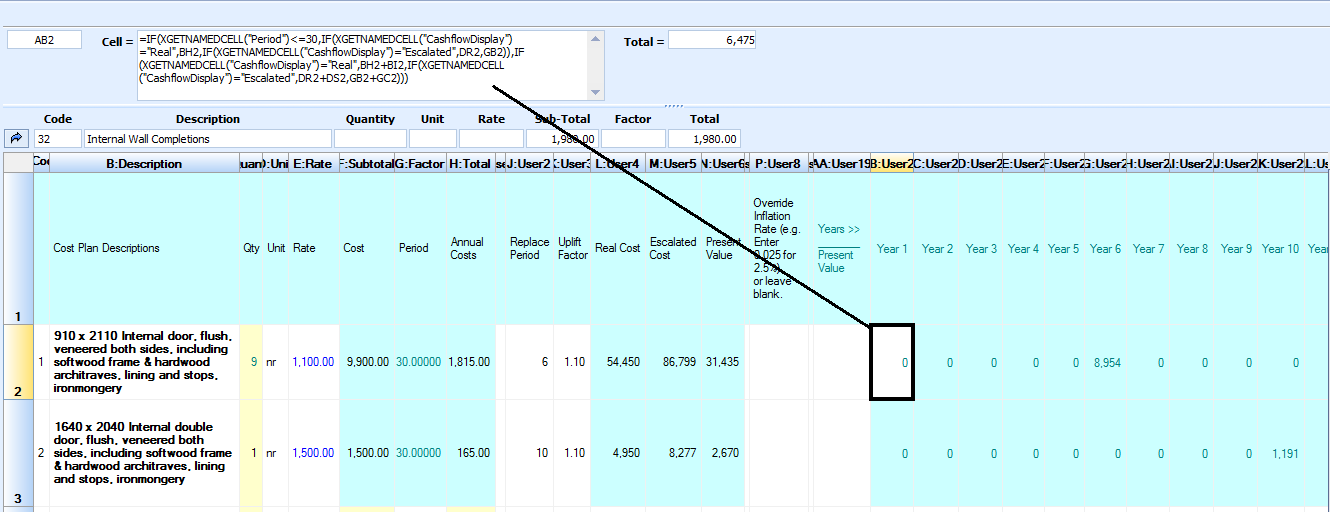This screenshot has width=1330, height=512.
Task: Click the Override Inflation Rate header cell
Action: 777,248
